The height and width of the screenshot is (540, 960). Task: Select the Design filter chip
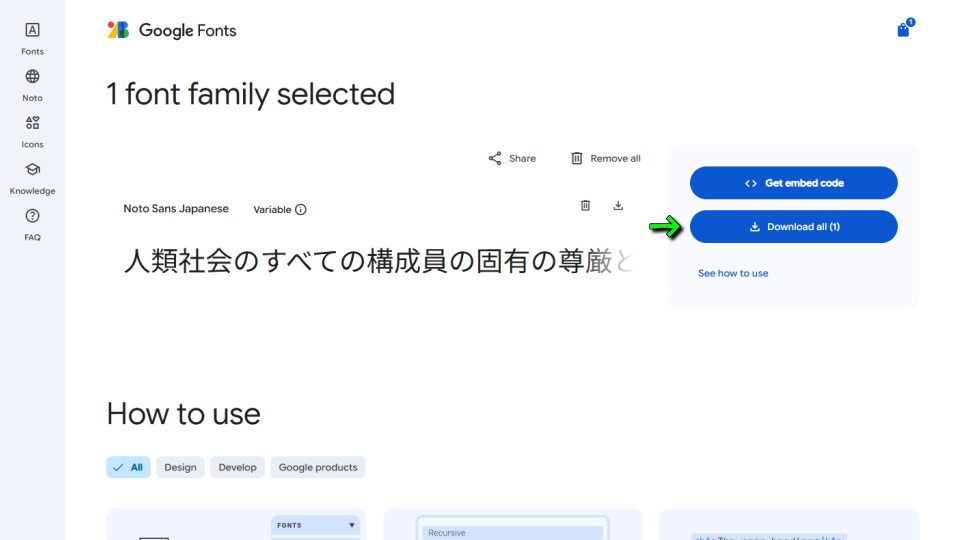point(180,467)
